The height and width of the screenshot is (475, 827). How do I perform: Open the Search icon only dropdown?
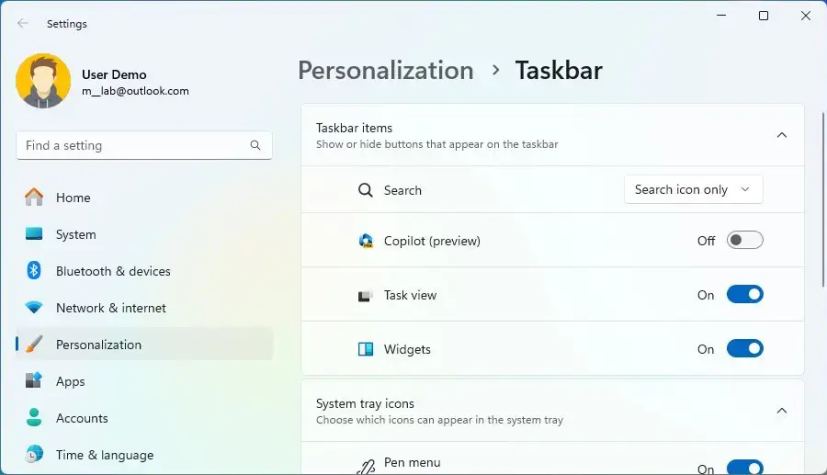point(694,190)
